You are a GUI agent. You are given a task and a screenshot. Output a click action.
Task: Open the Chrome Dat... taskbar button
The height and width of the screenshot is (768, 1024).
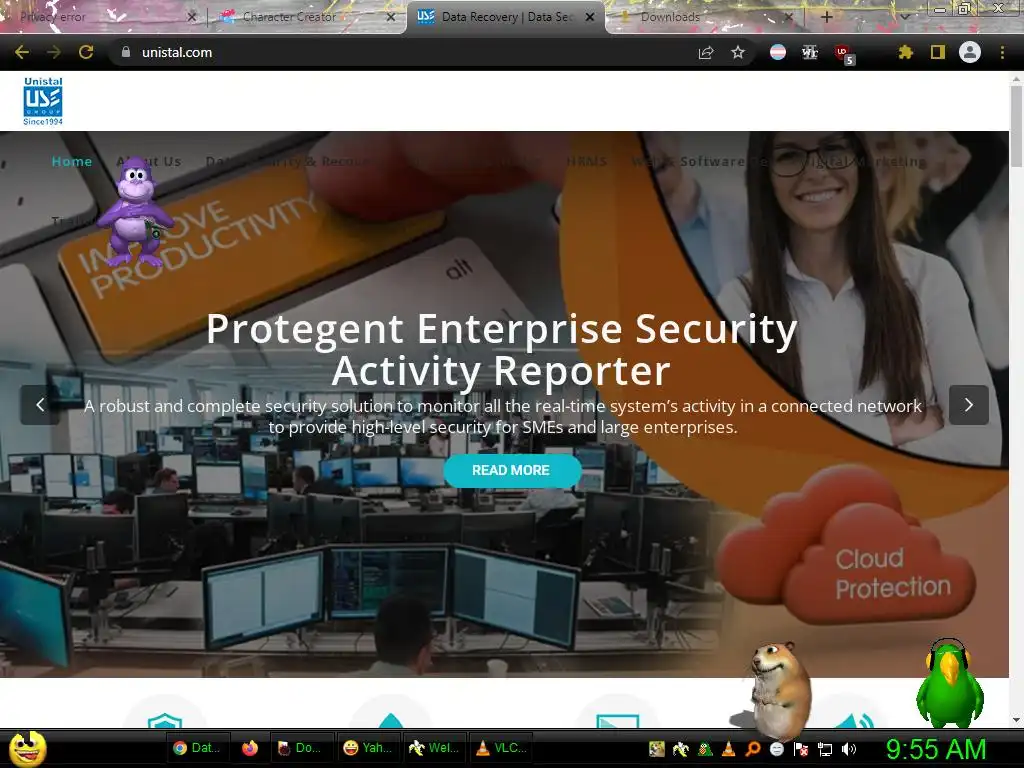click(197, 748)
